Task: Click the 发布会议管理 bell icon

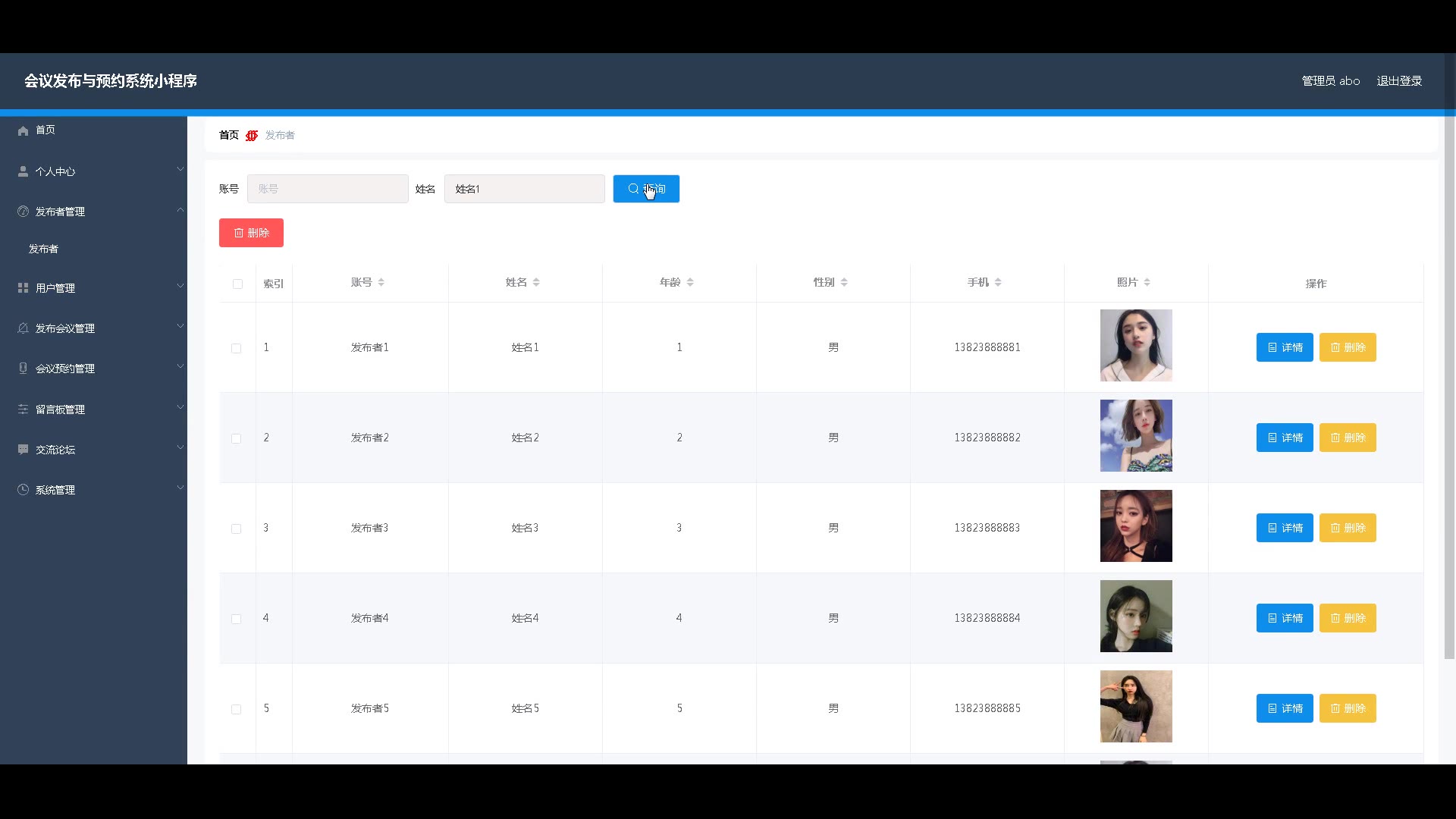Action: pos(23,328)
